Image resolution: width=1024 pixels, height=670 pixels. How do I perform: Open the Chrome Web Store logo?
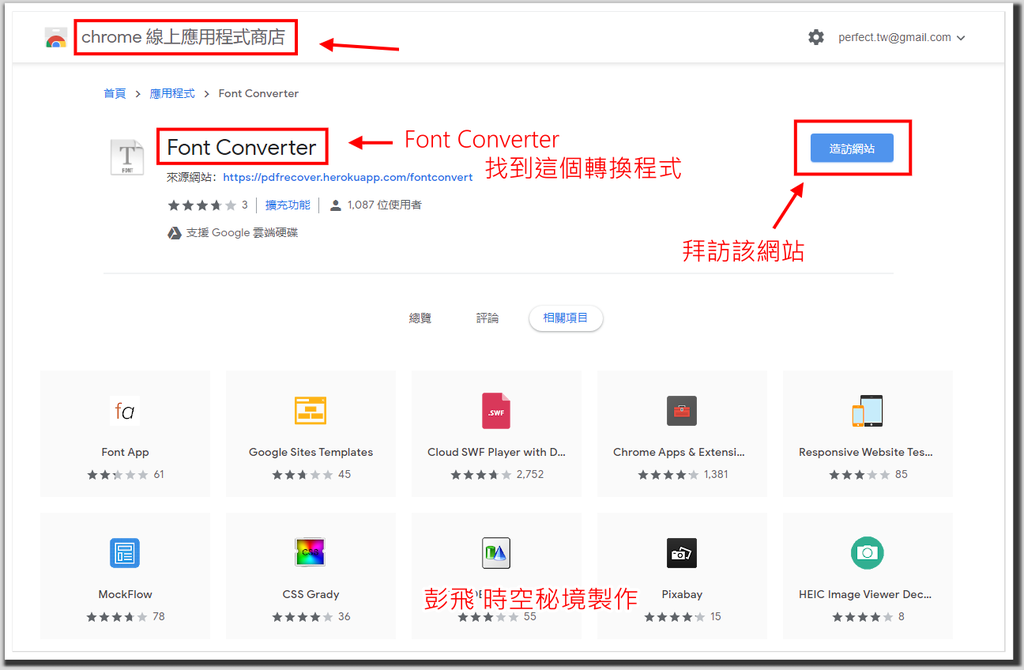coord(56,37)
